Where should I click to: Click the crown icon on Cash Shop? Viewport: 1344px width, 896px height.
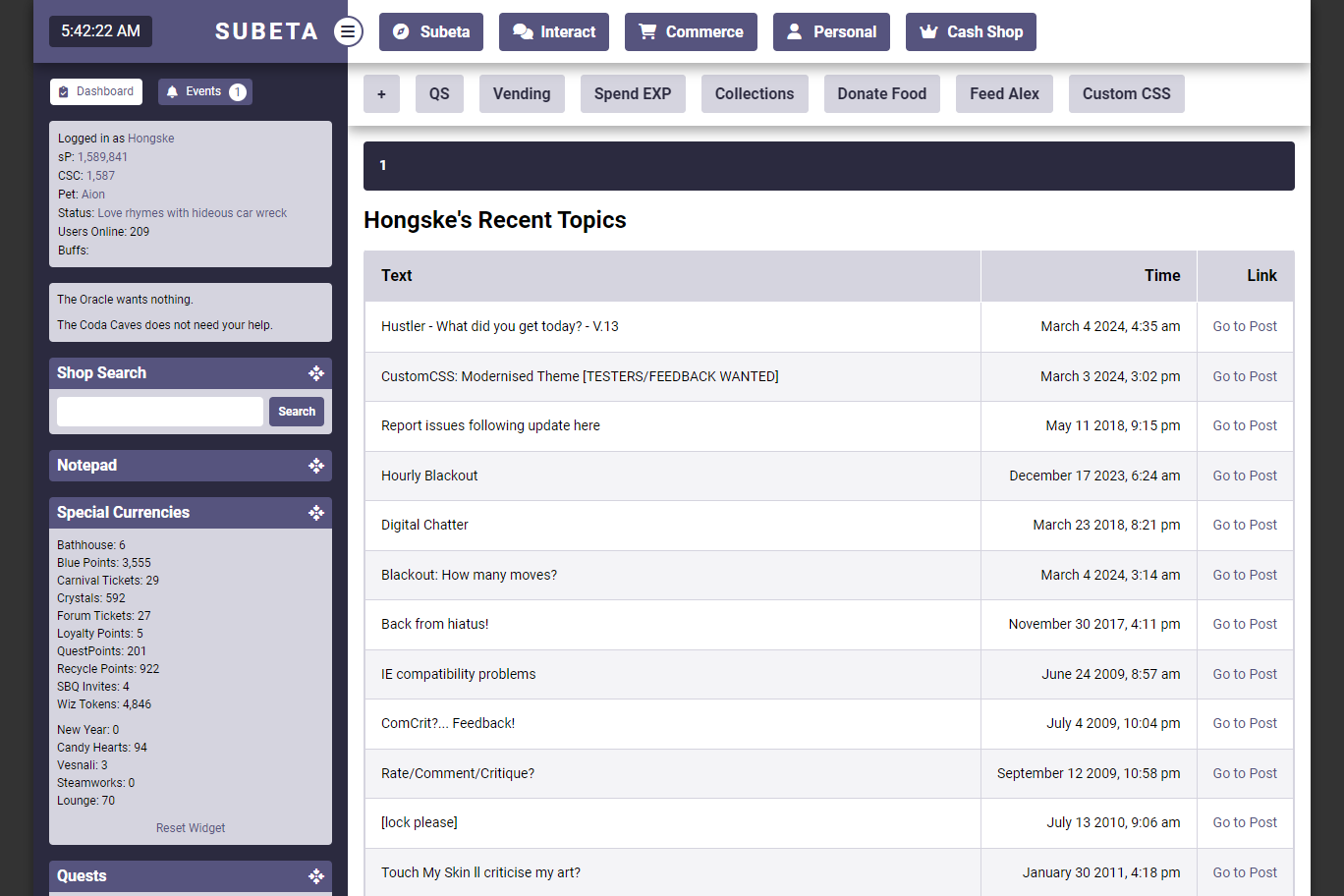pos(928,31)
